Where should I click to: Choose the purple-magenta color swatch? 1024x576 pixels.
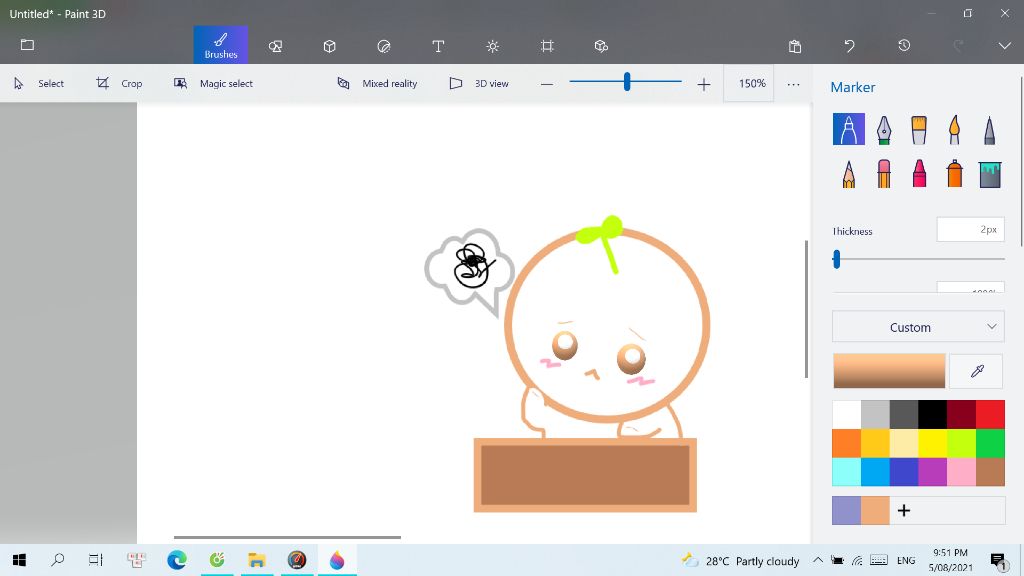click(x=933, y=472)
